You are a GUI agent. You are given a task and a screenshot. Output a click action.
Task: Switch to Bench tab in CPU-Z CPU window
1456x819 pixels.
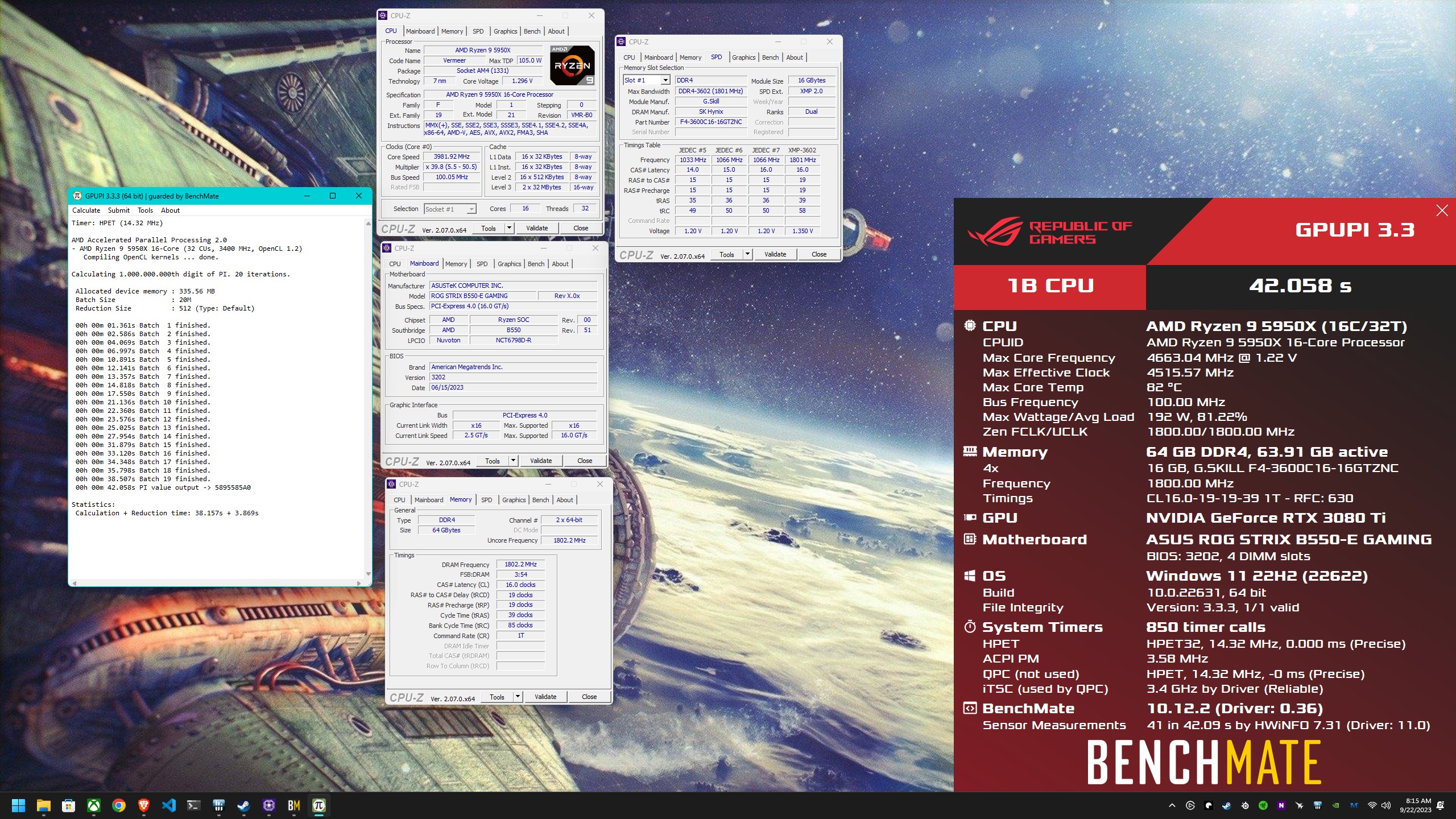click(x=532, y=31)
